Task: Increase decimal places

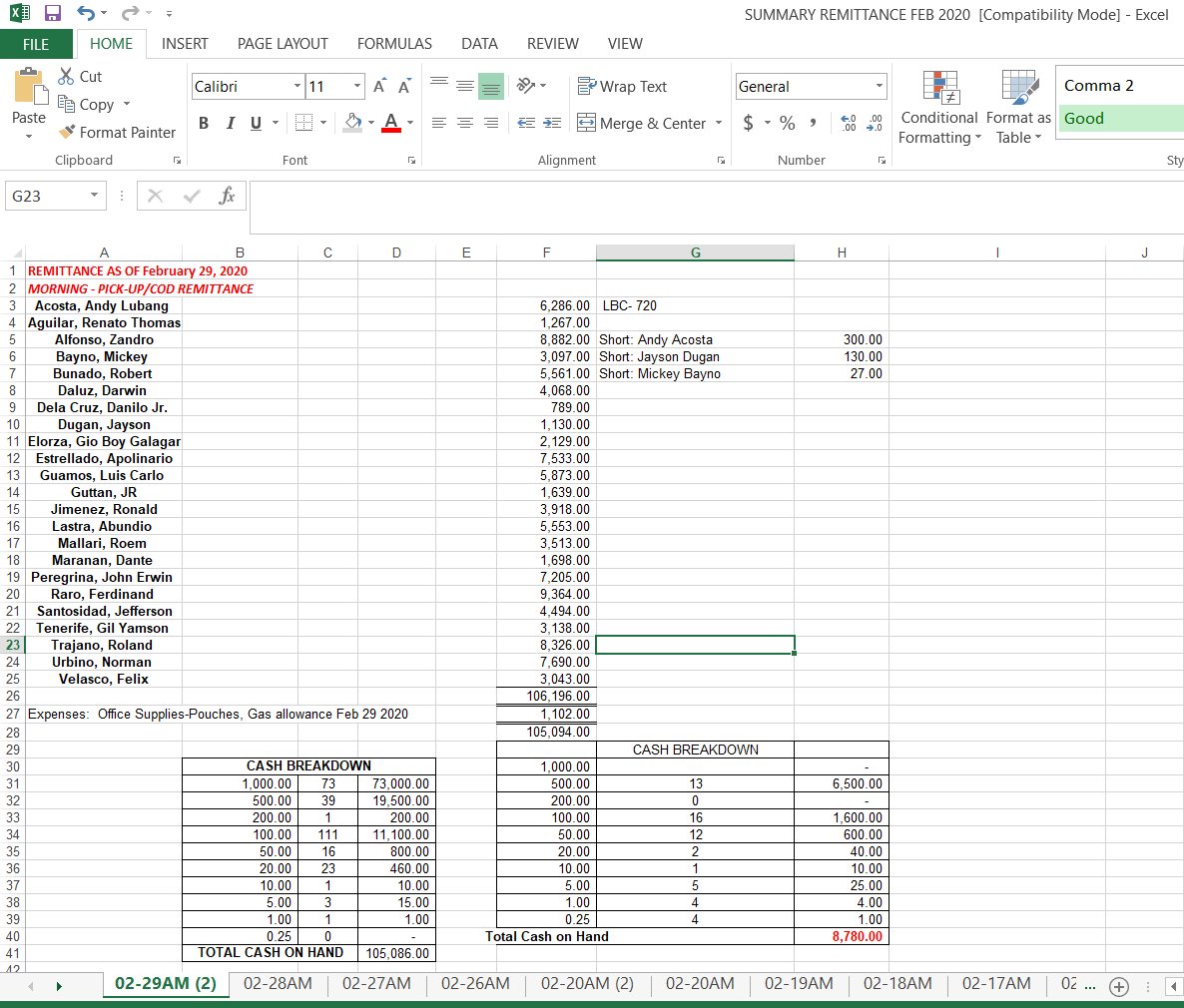Action: [849, 123]
